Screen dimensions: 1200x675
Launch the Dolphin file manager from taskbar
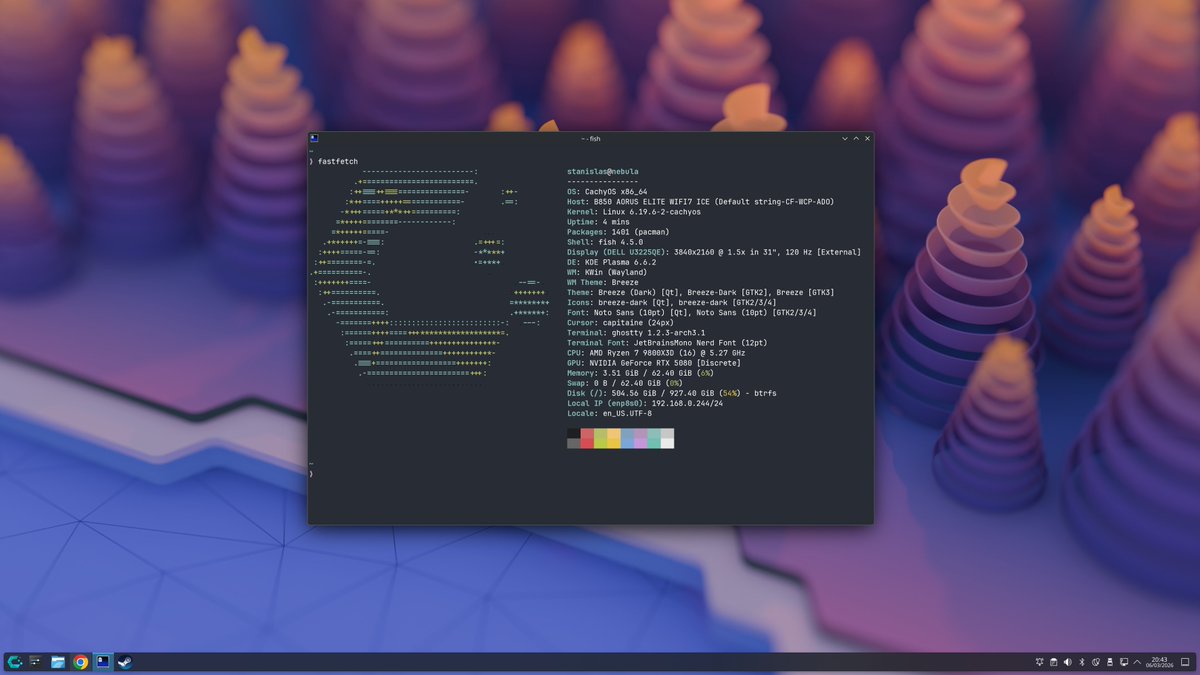click(58, 662)
